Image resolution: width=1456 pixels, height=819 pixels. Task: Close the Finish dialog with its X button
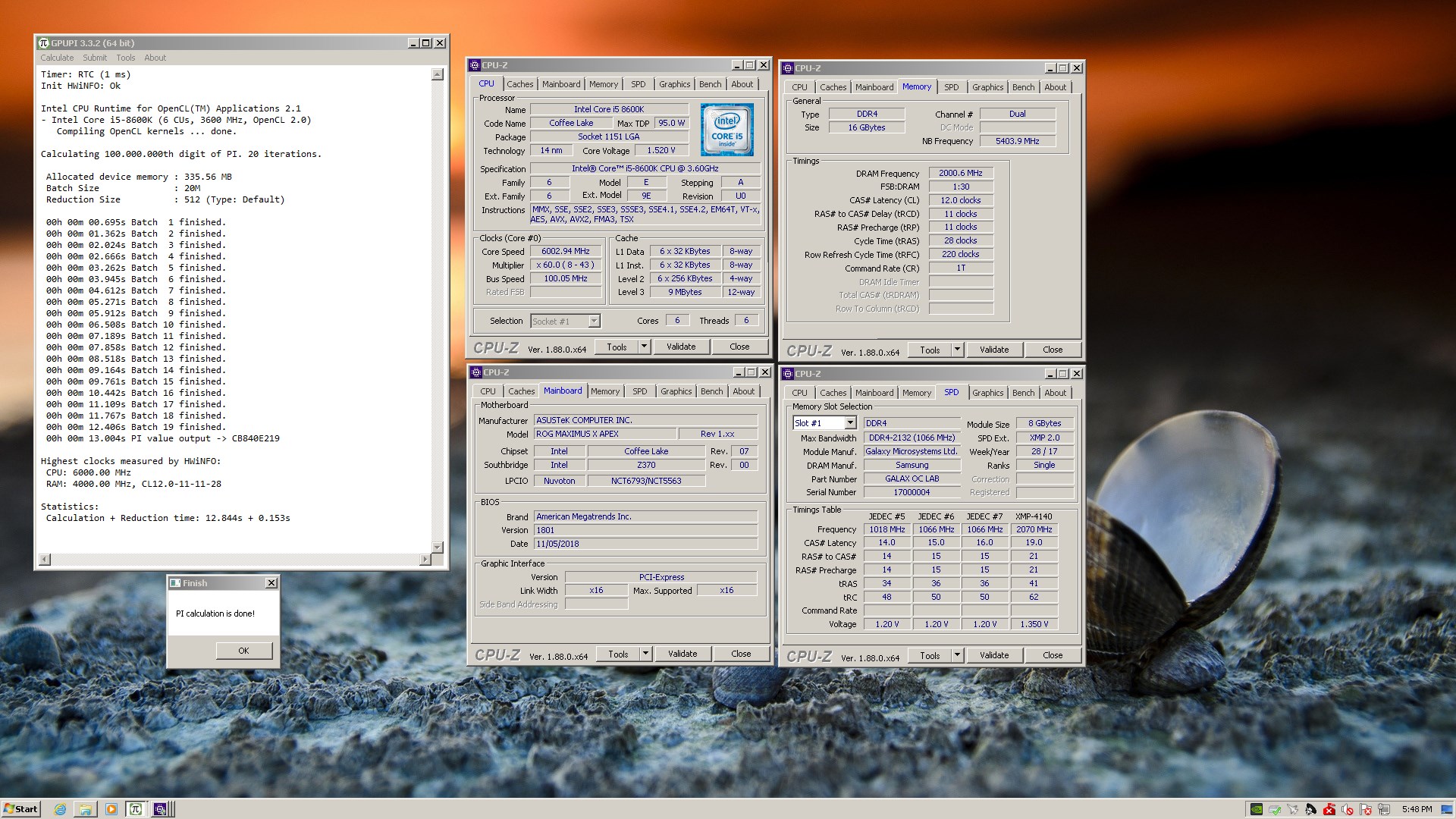click(271, 583)
